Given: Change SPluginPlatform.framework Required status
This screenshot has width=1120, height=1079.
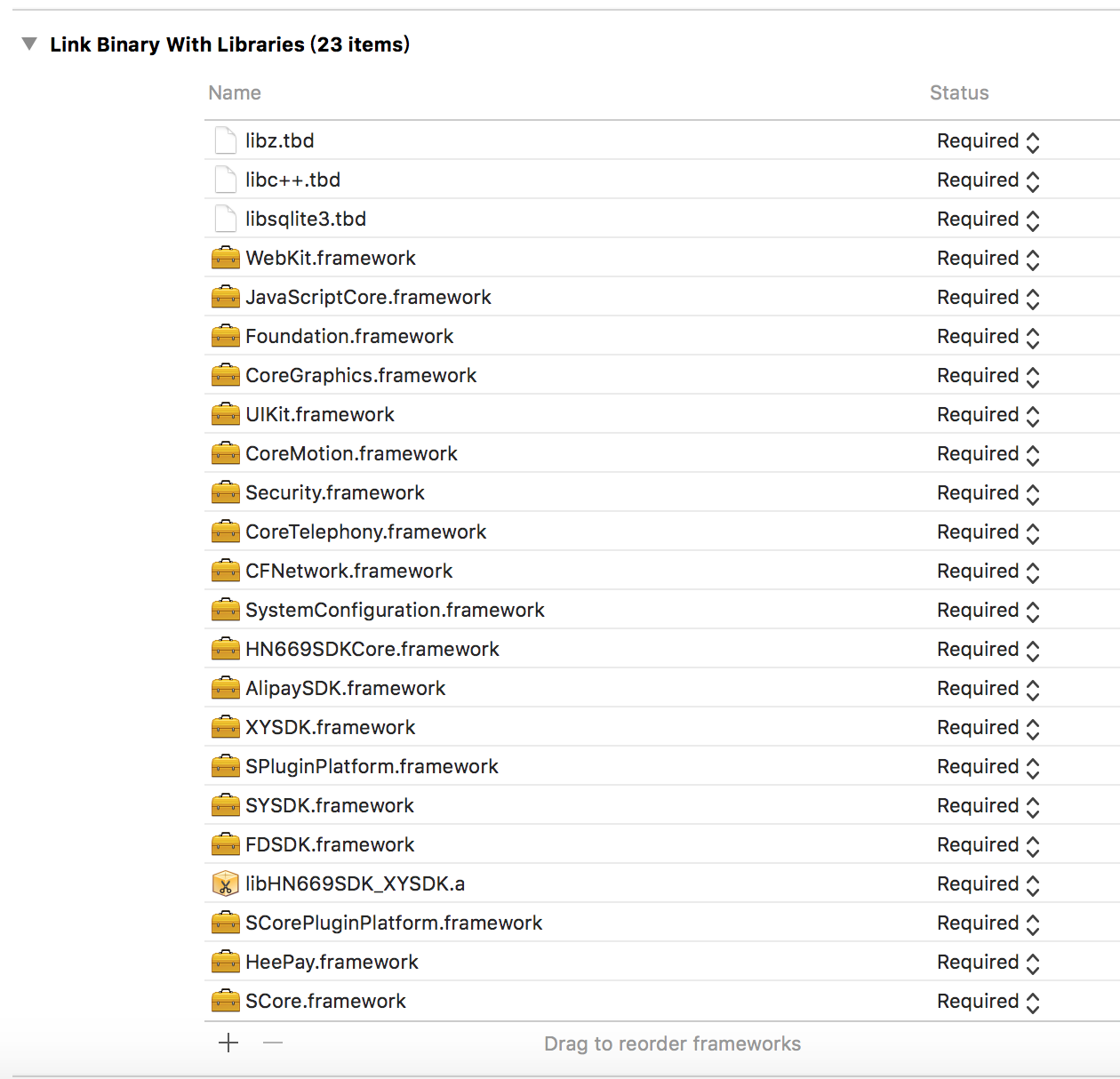Looking at the screenshot, I should pos(988,767).
